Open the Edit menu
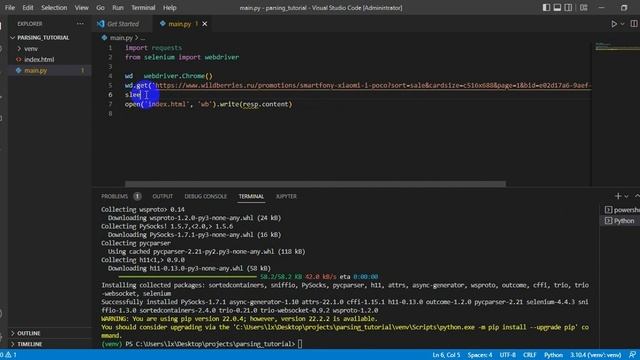 tap(28, 8)
